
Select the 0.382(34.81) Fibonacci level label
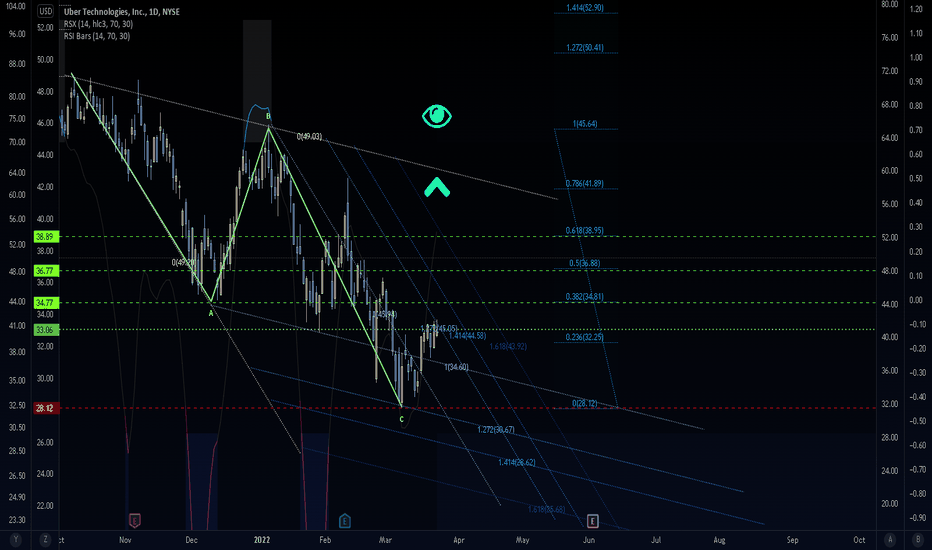tap(585, 296)
